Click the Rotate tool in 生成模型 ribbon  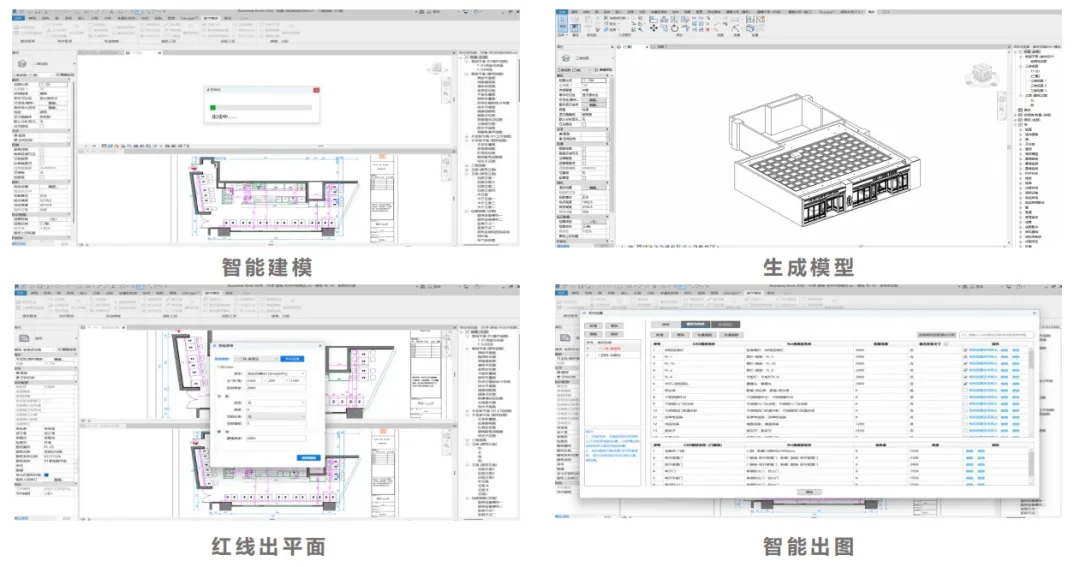click(674, 28)
